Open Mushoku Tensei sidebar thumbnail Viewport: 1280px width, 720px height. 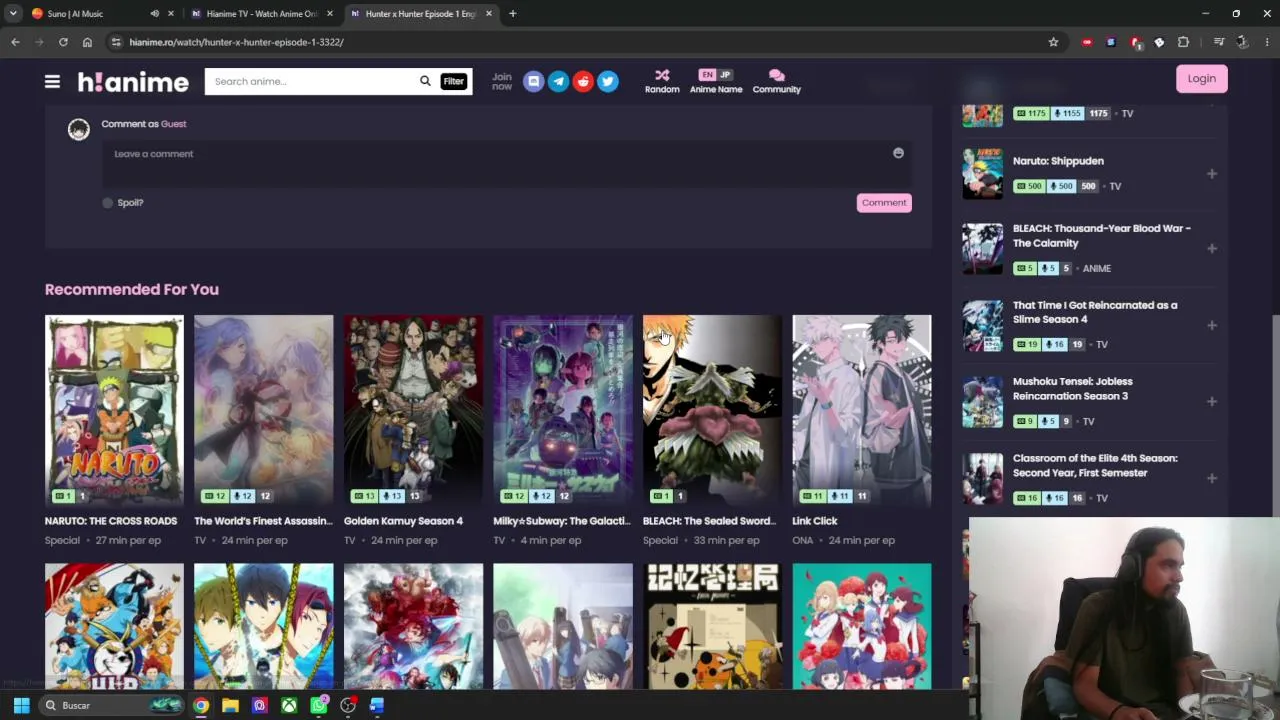[982, 402]
